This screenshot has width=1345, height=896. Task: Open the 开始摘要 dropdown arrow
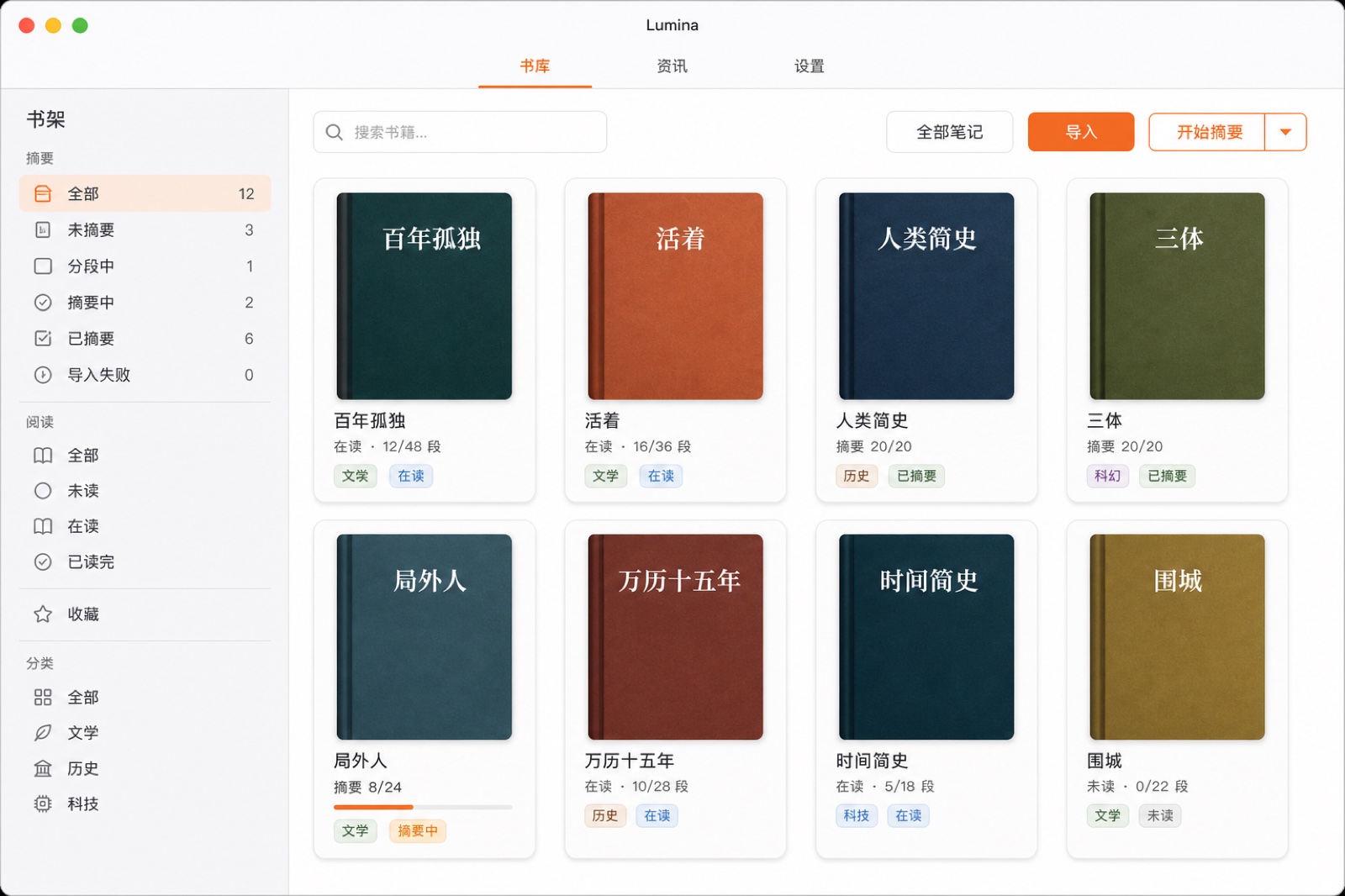click(x=1285, y=132)
